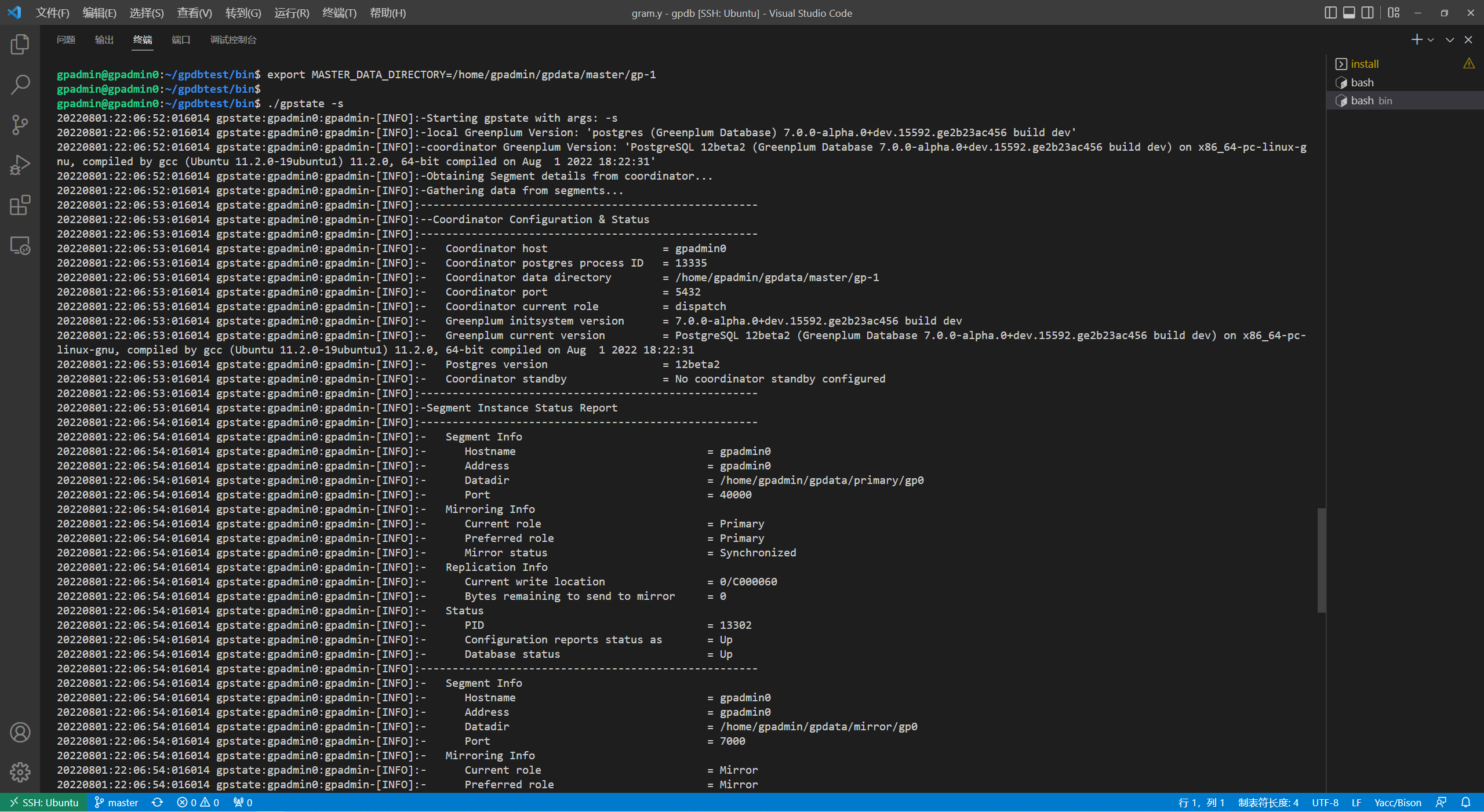Open Customize Layout icon

pos(1394,13)
